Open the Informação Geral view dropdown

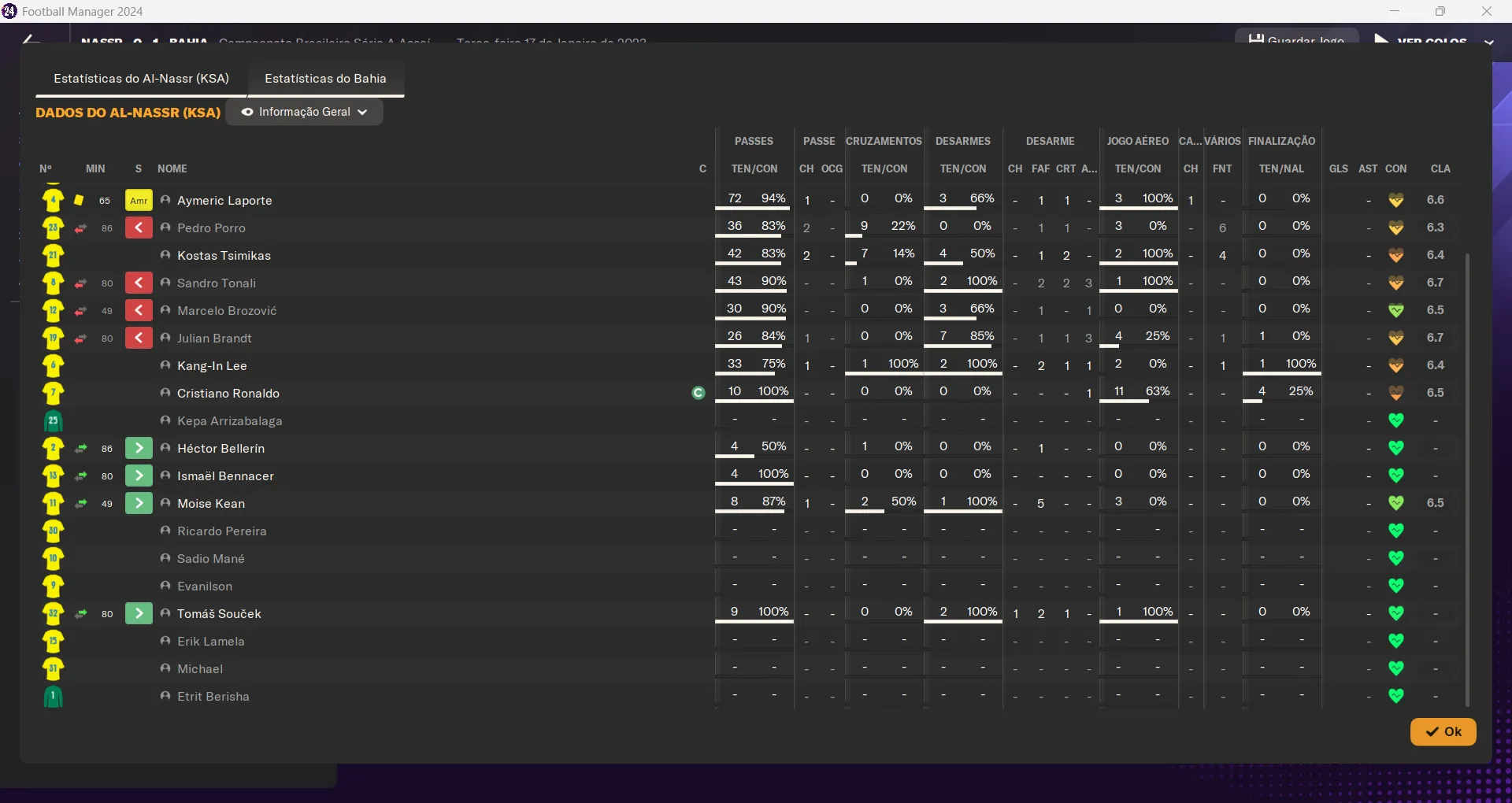(305, 112)
